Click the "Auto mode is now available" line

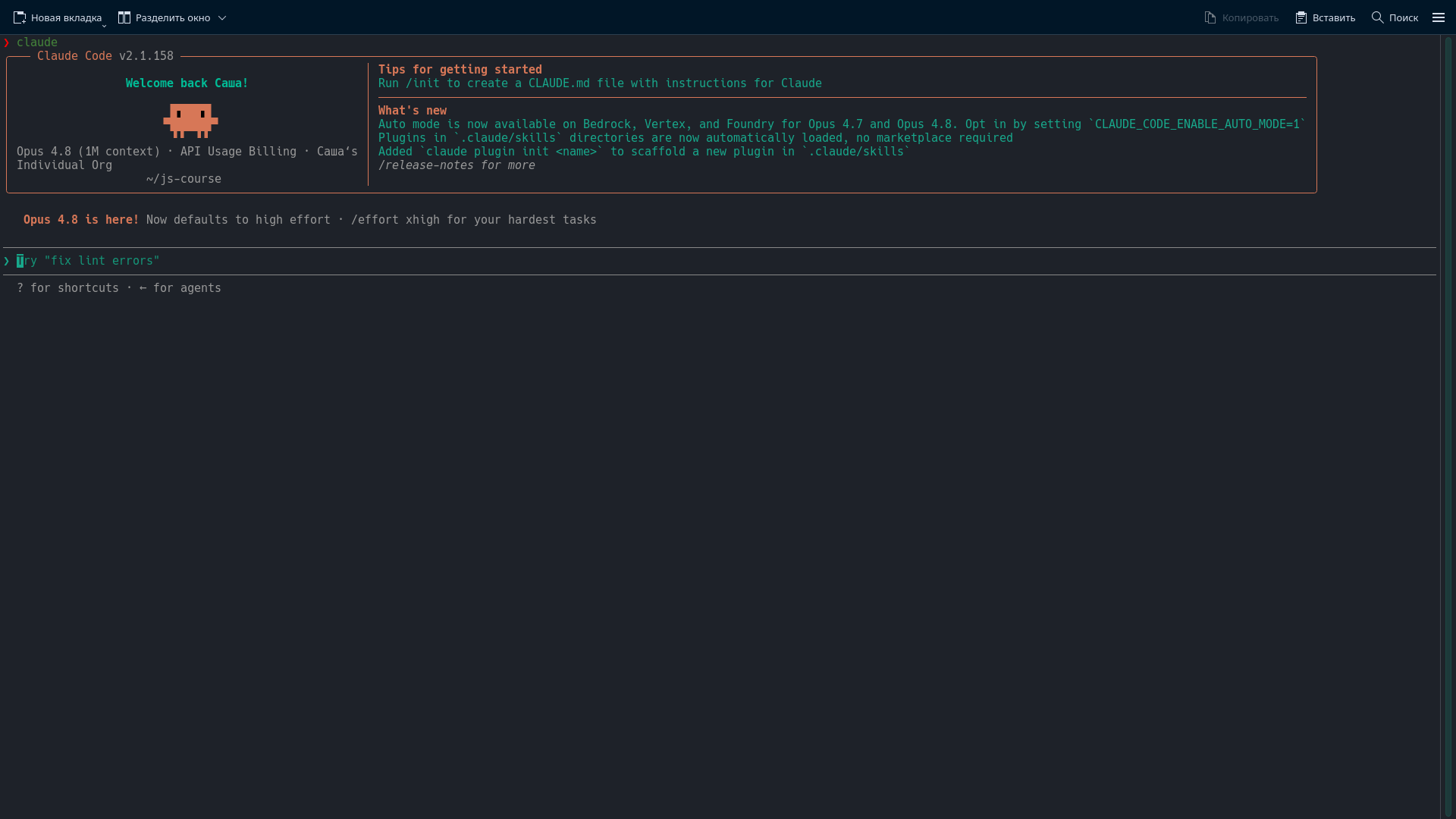point(843,124)
